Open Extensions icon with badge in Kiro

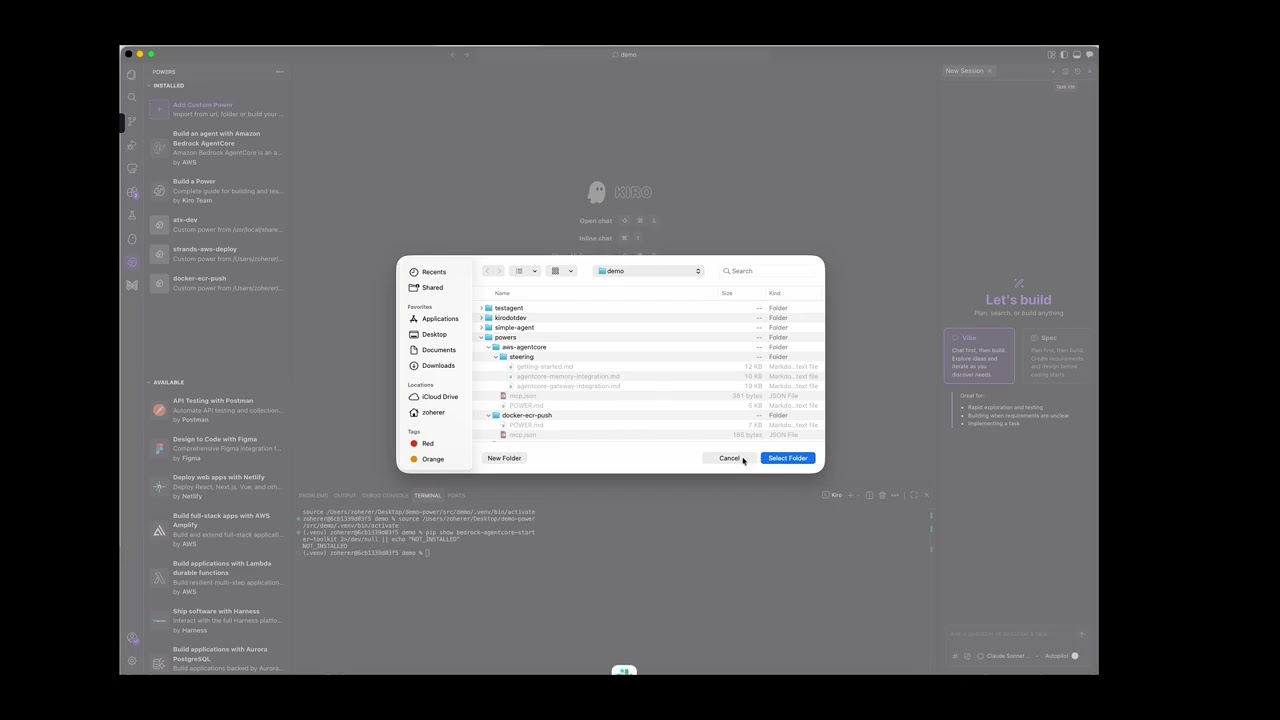[131, 192]
